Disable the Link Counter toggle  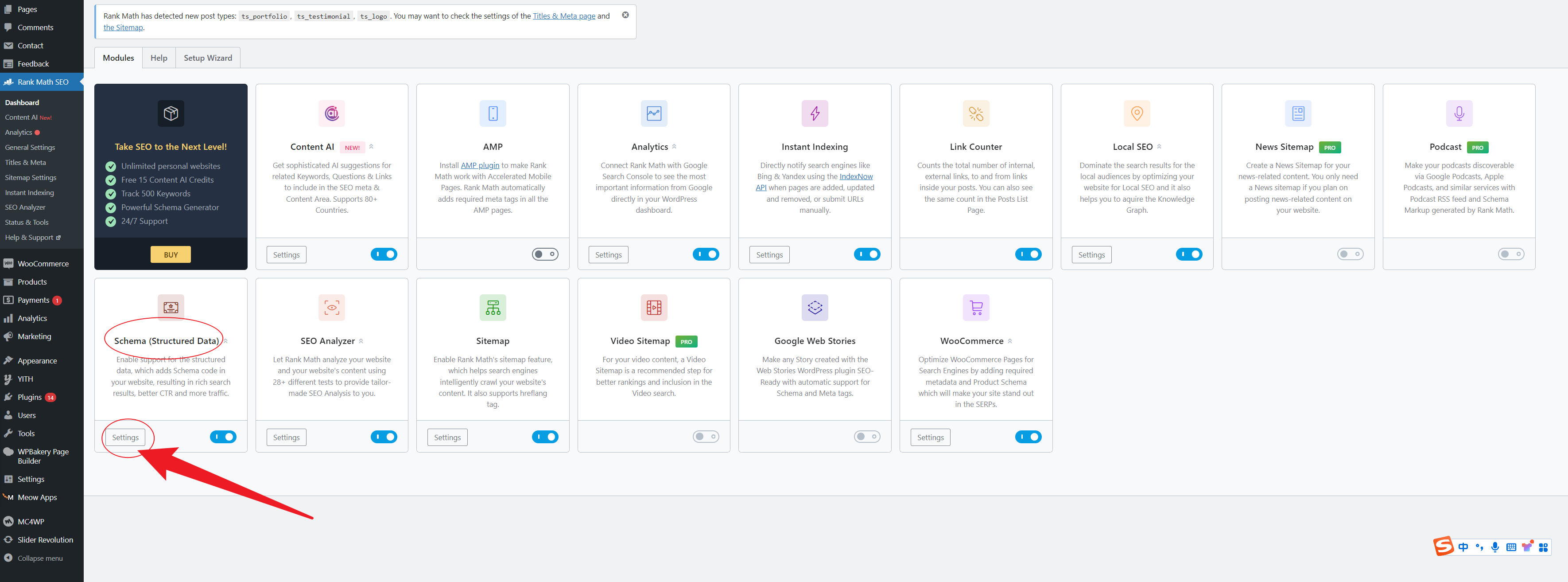point(1028,254)
